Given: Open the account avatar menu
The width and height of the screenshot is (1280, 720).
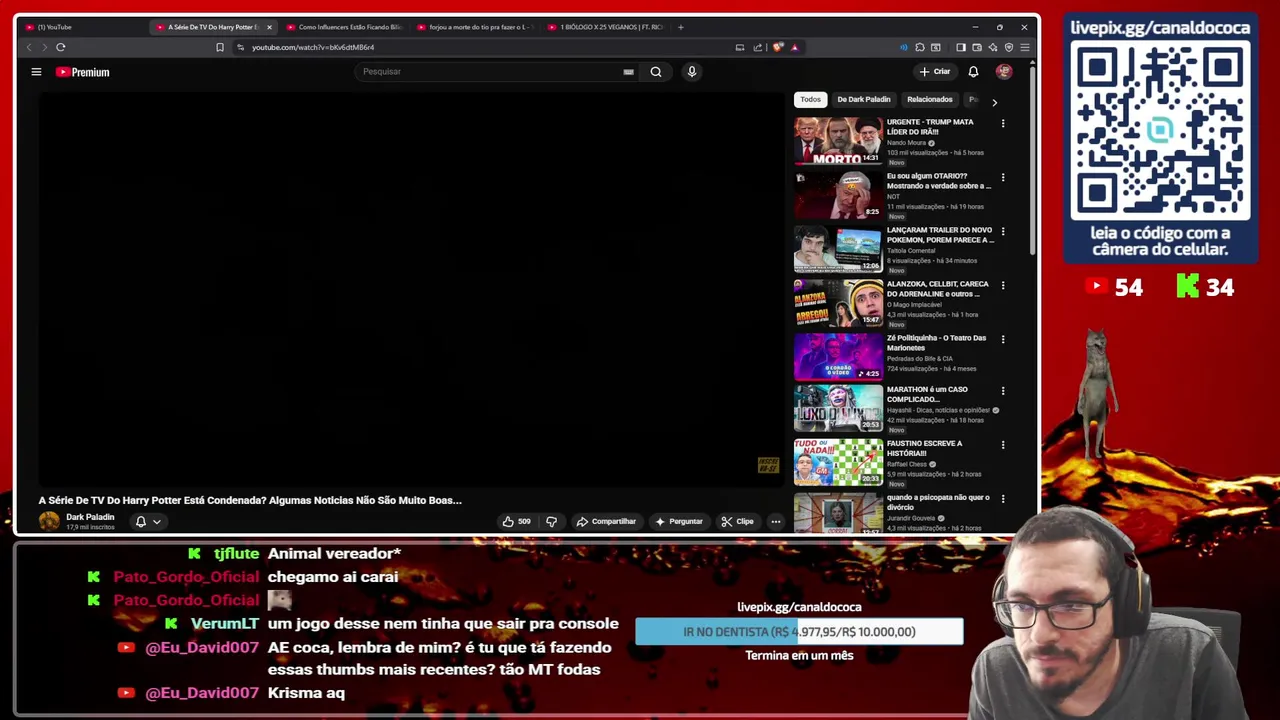Looking at the screenshot, I should pyautogui.click(x=1004, y=72).
